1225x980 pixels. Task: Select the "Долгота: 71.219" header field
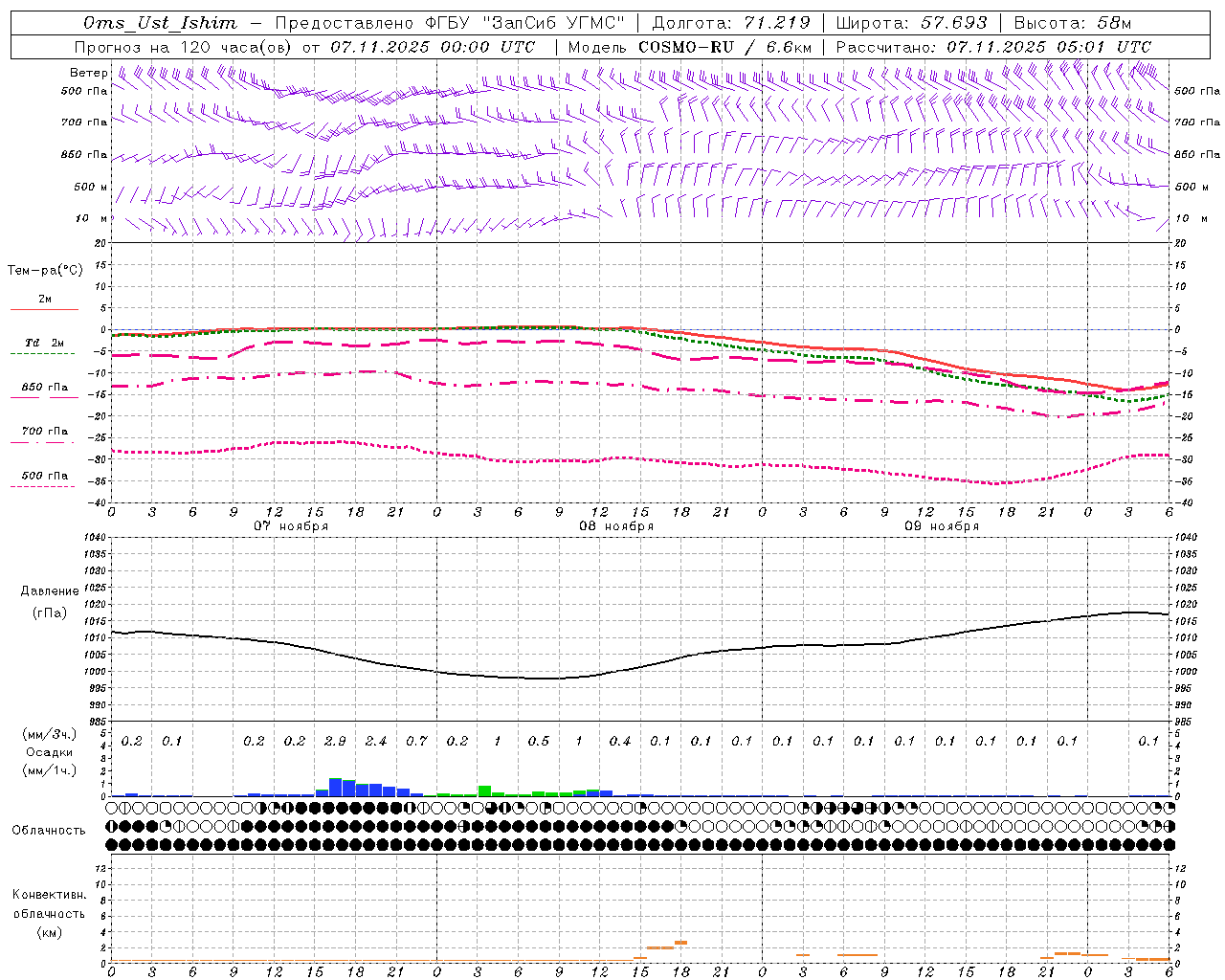(x=731, y=23)
